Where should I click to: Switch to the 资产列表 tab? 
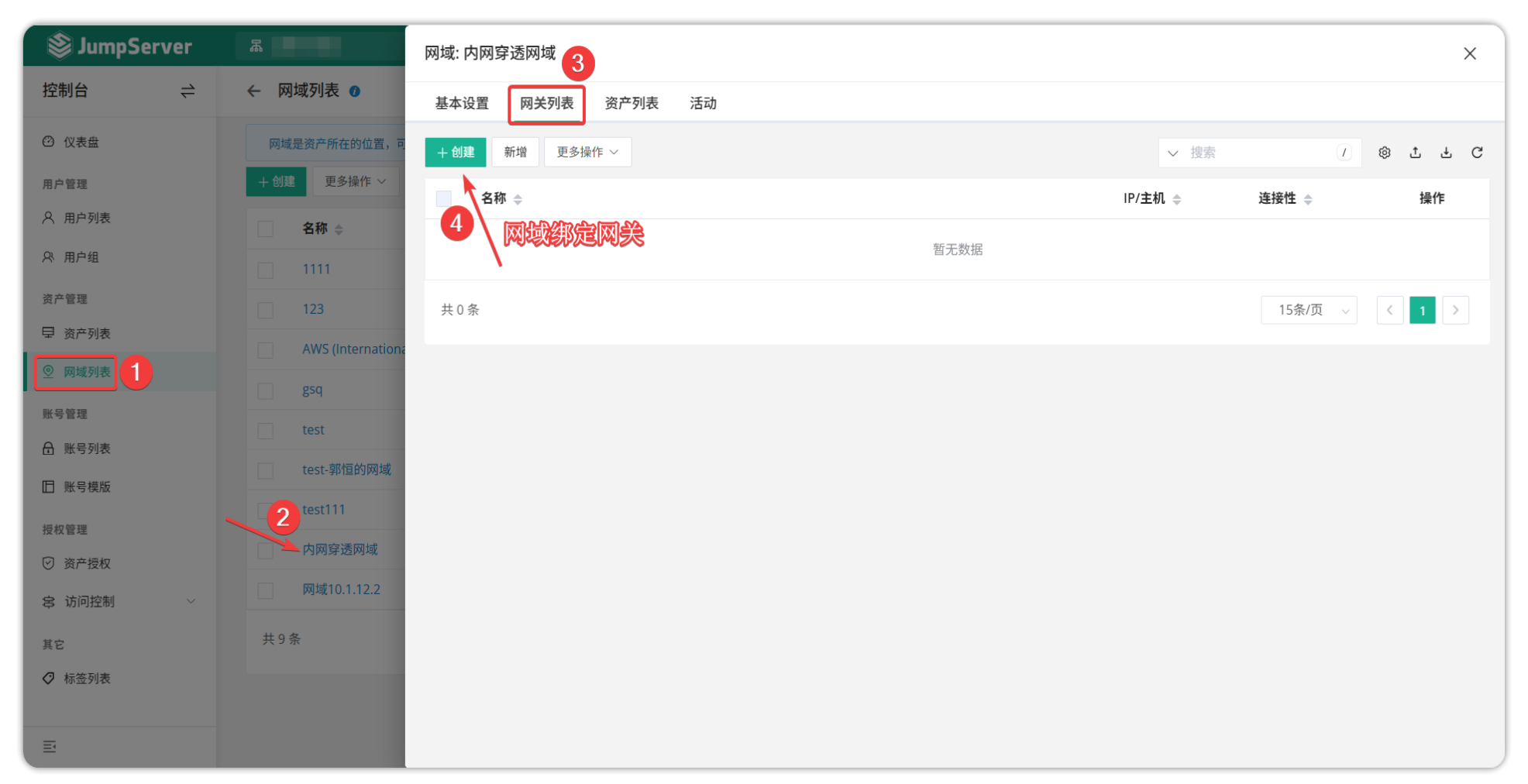point(632,104)
